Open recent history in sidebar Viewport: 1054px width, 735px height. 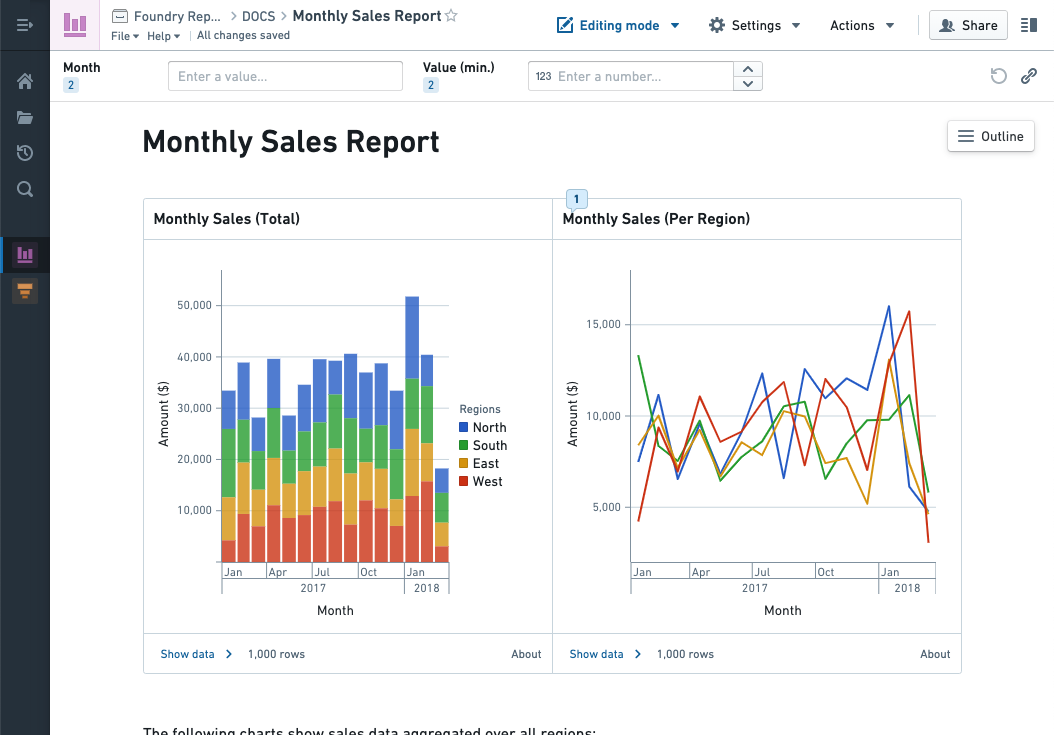click(x=25, y=153)
